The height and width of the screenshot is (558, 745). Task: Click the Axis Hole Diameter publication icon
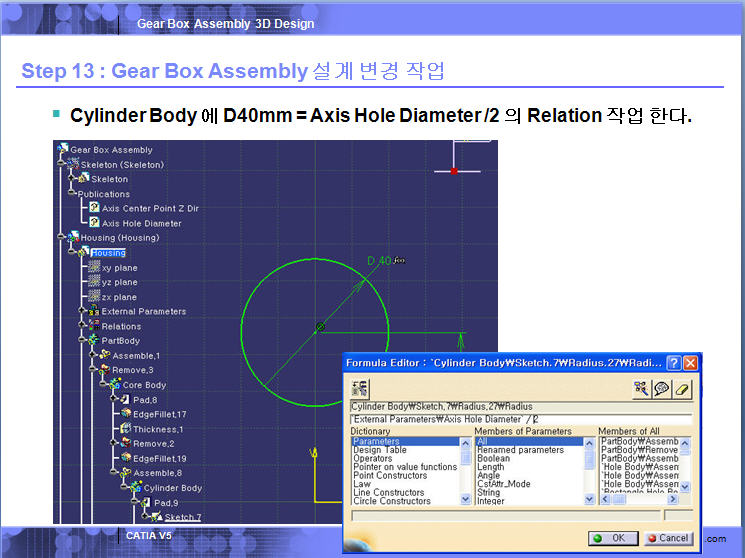(x=94, y=223)
